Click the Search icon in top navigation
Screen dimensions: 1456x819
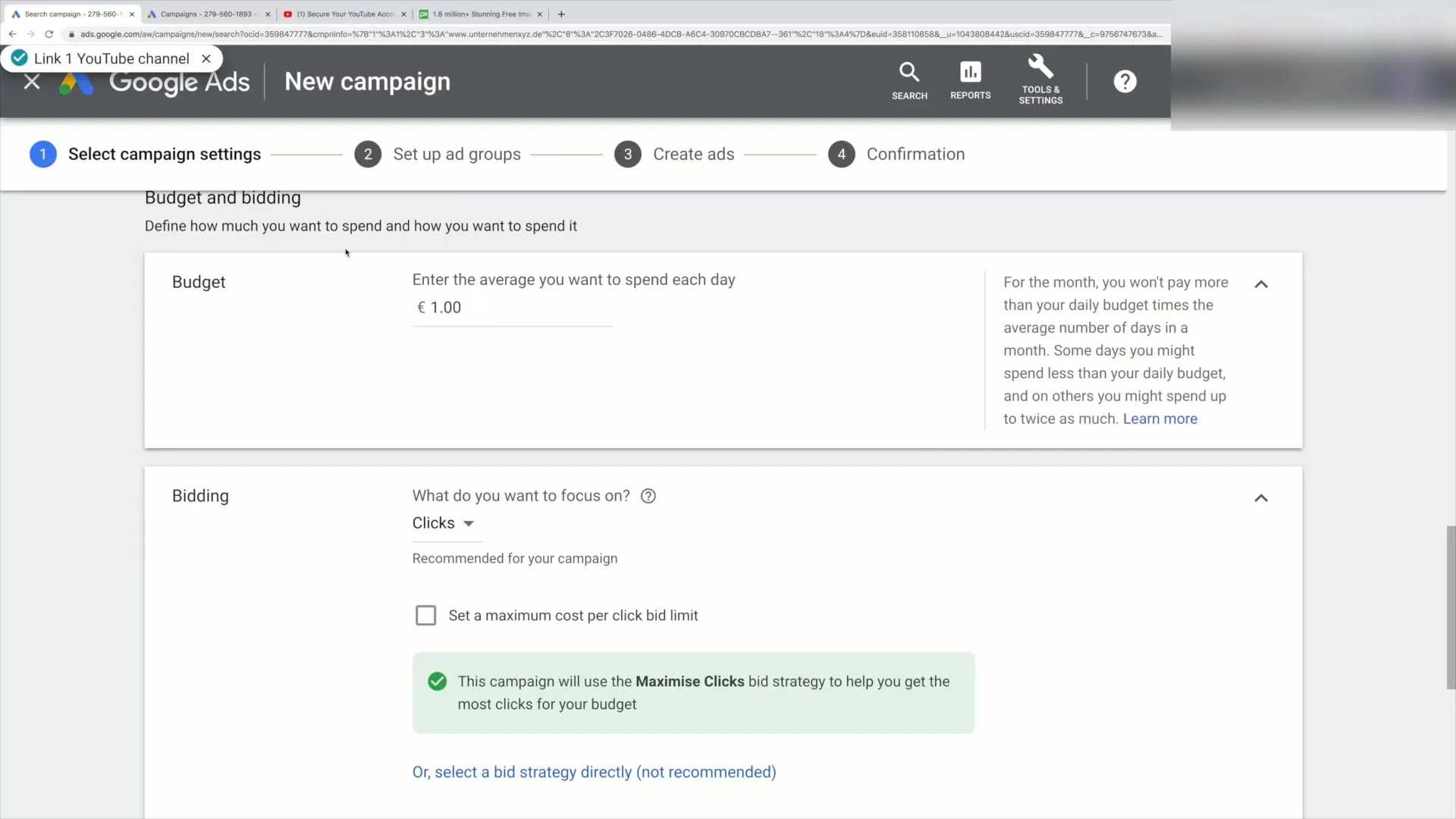click(x=909, y=81)
